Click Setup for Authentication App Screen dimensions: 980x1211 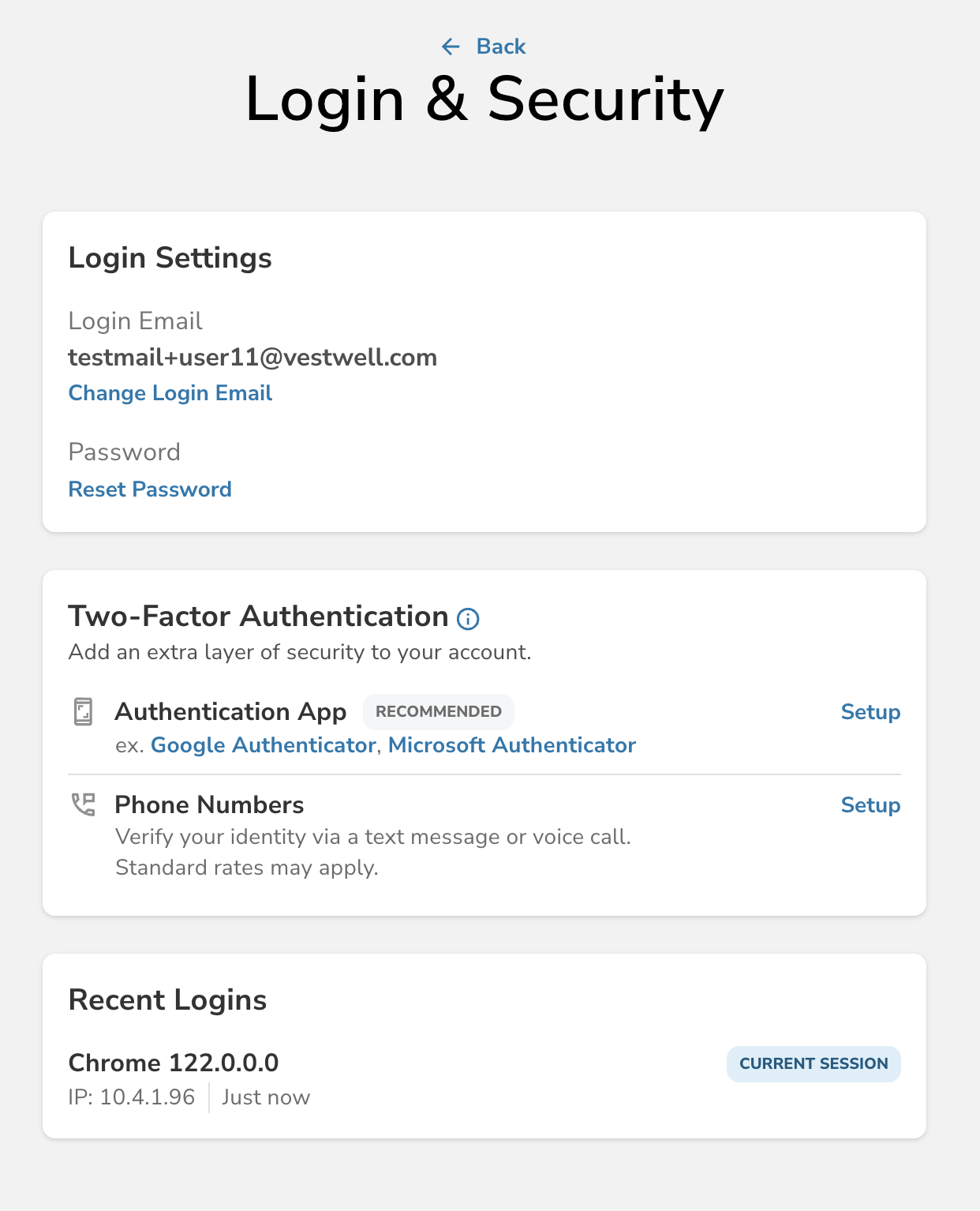pyautogui.click(x=870, y=712)
